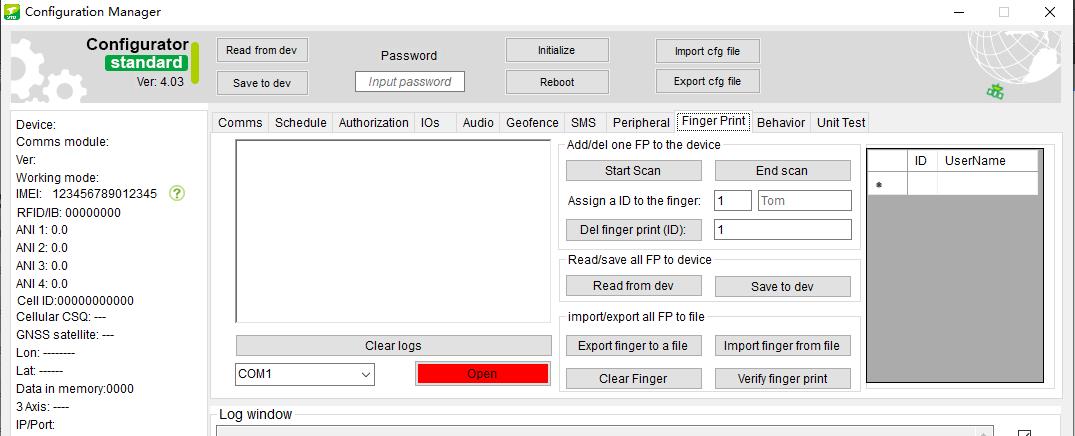Click the red Open port button

[482, 374]
